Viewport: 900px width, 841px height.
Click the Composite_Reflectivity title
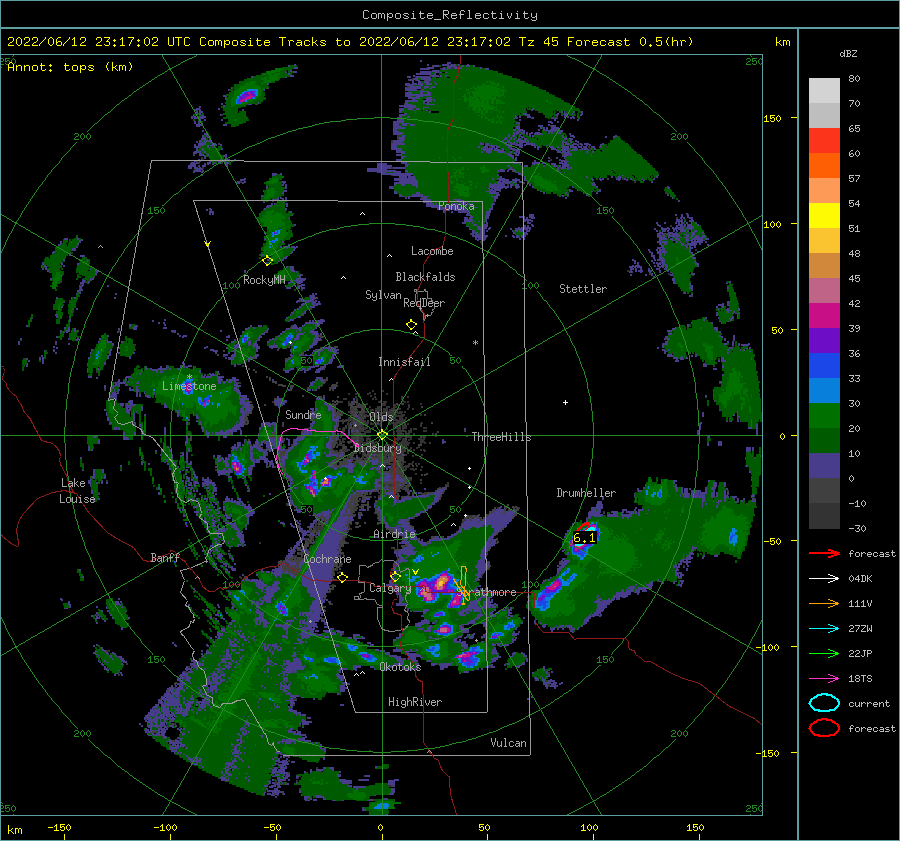click(449, 15)
